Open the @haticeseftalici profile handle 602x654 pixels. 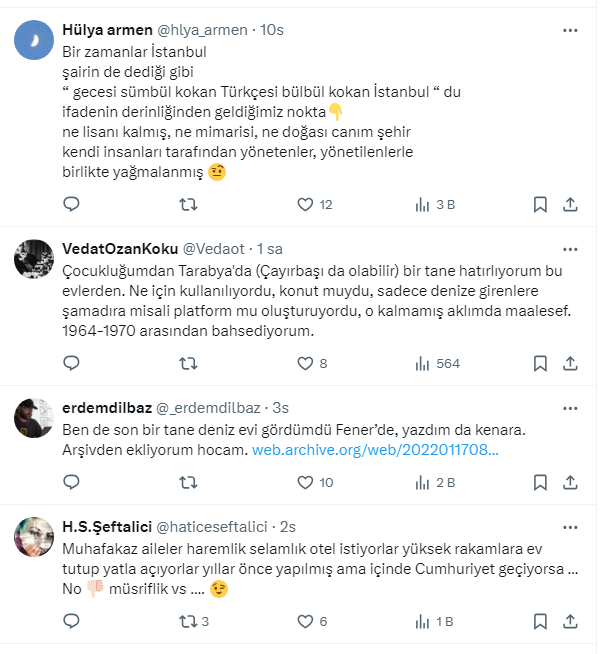[222, 526]
